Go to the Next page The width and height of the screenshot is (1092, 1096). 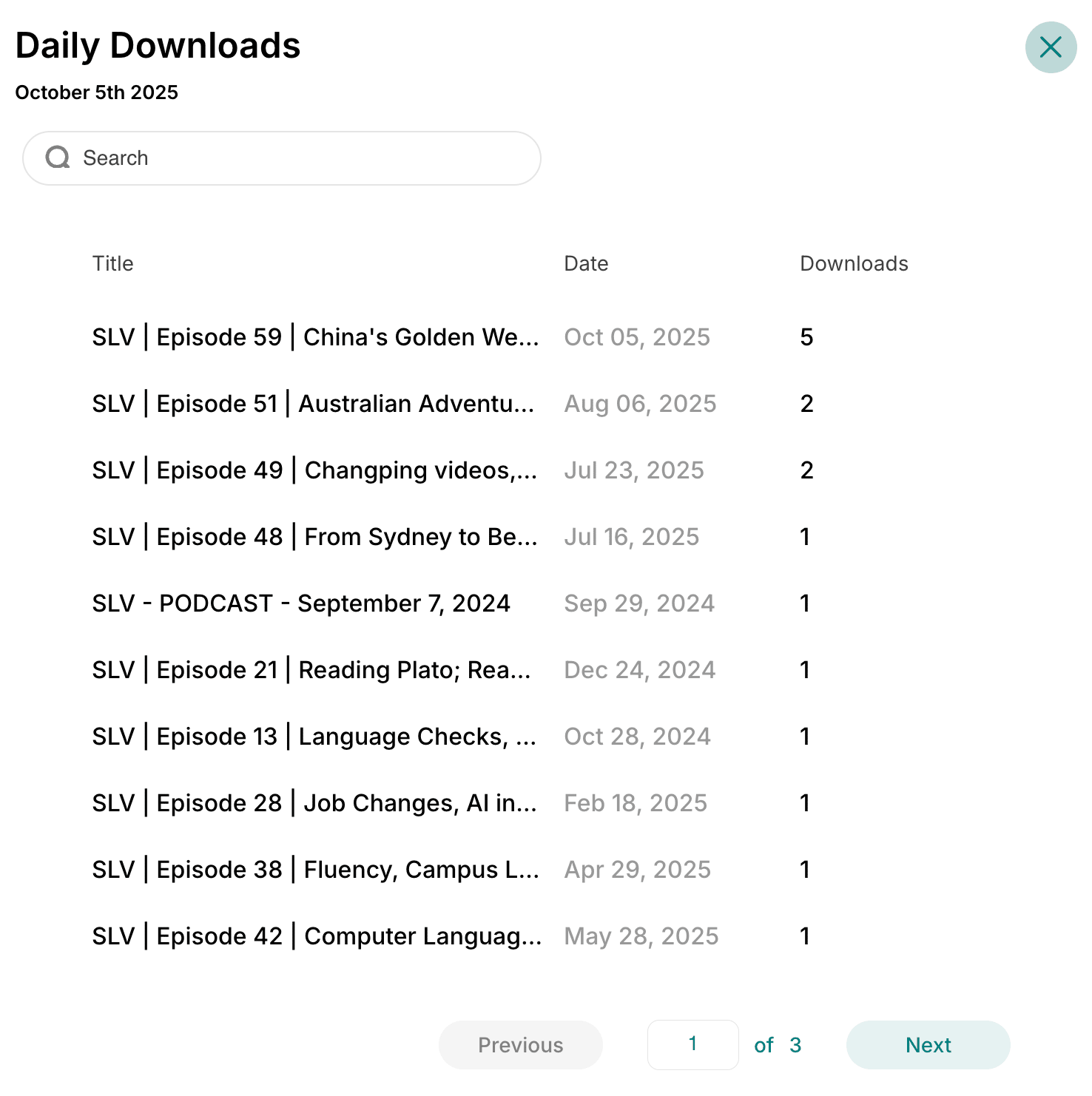[927, 1045]
